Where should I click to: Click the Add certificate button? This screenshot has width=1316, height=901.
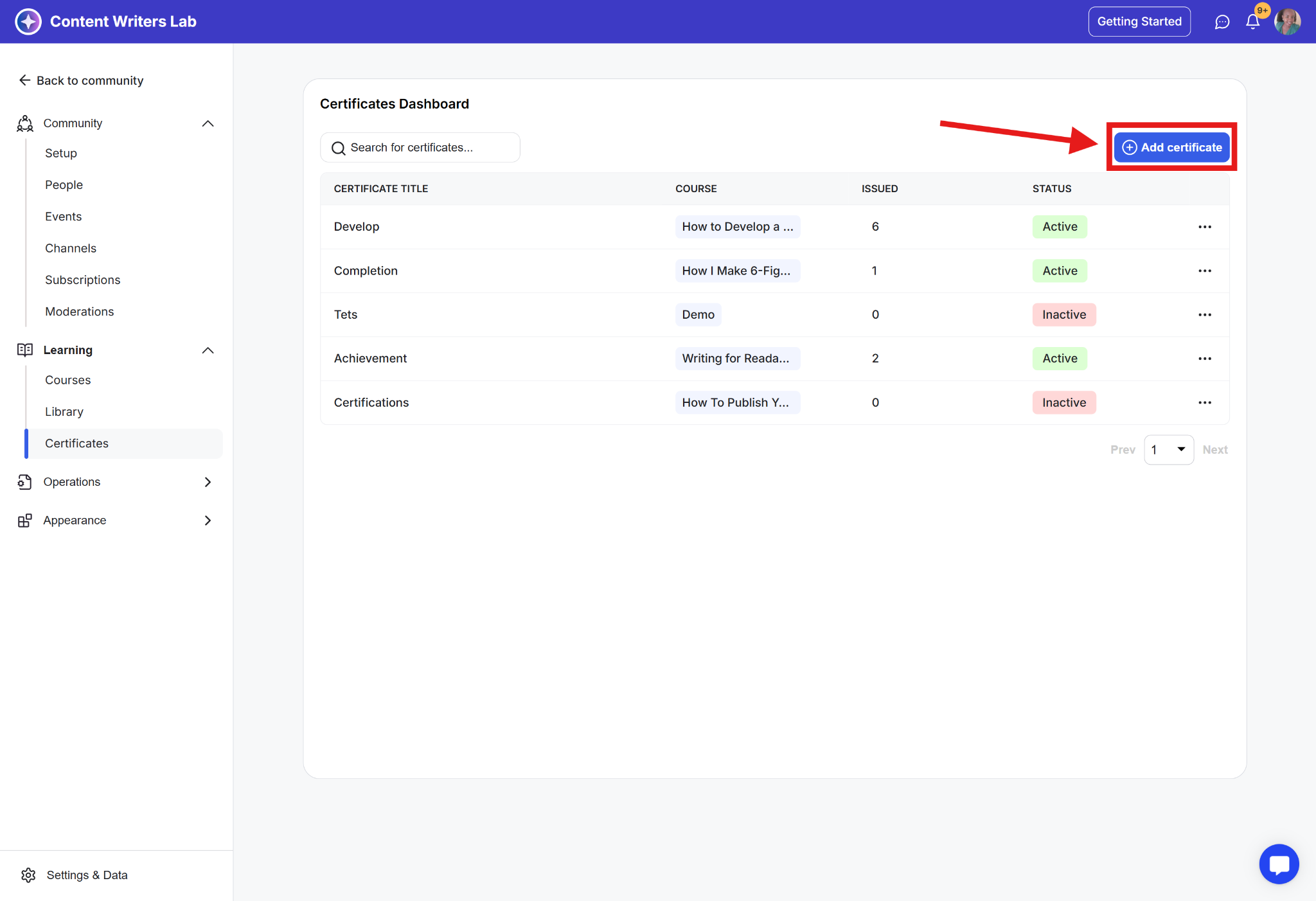1171,147
